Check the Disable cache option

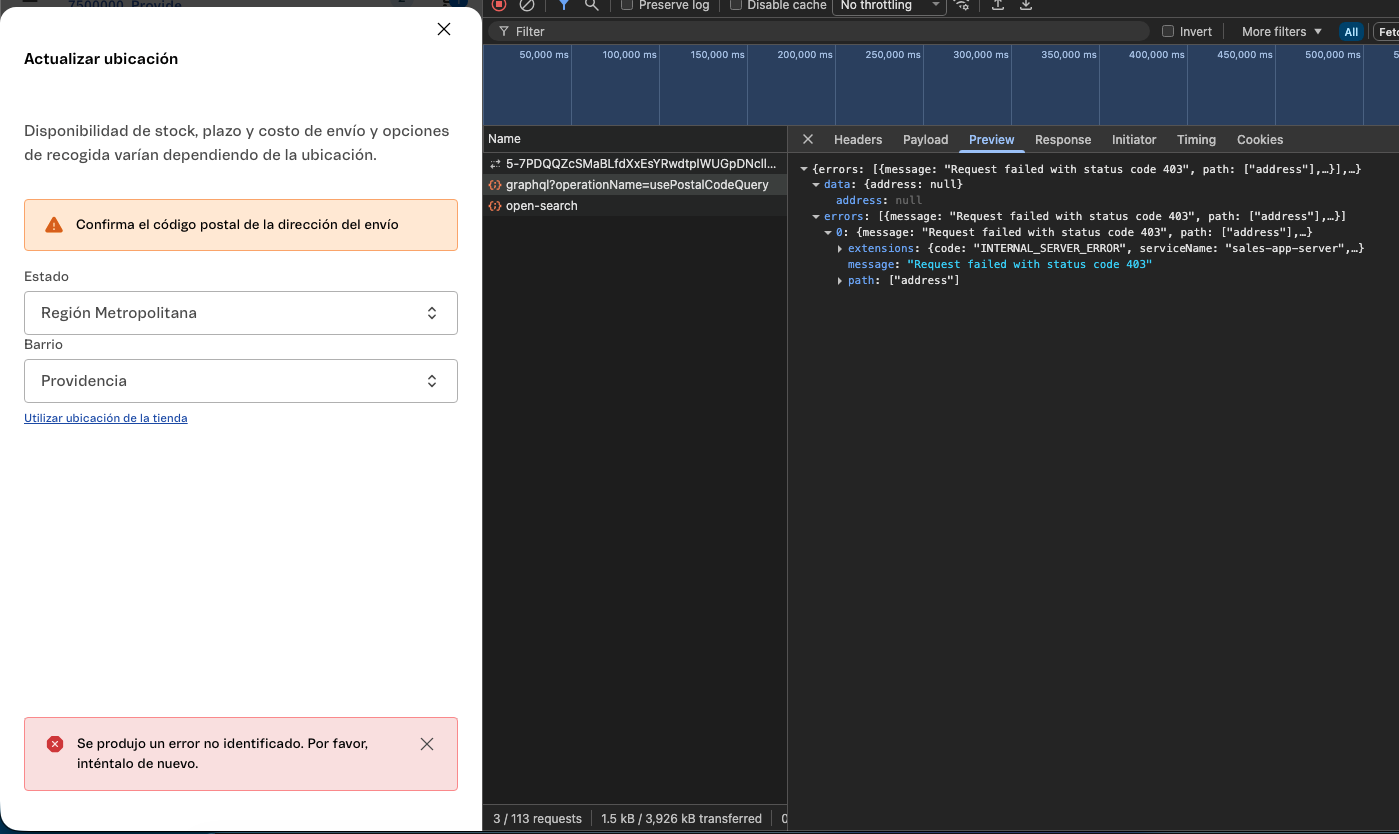736,5
